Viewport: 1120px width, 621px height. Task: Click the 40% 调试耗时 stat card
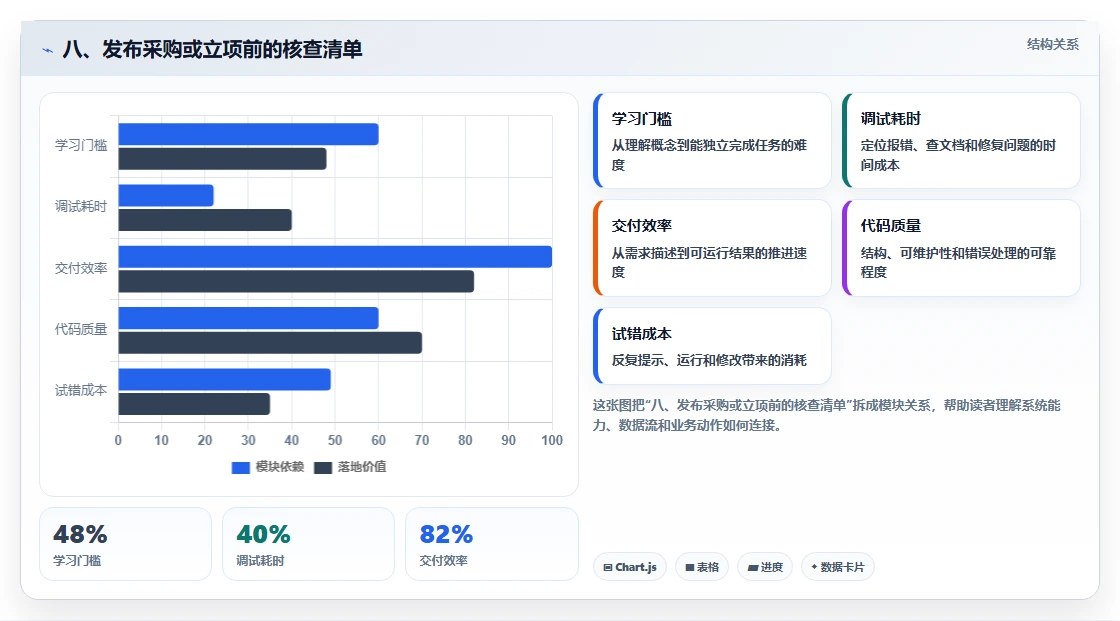309,544
